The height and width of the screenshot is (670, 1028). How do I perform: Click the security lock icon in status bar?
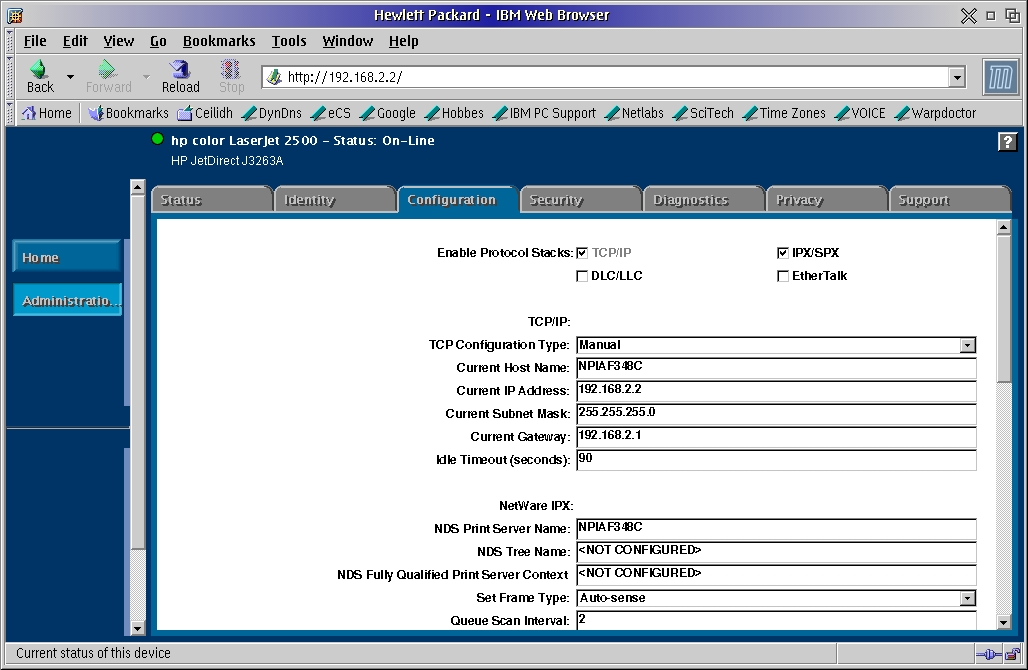[x=1012, y=654]
